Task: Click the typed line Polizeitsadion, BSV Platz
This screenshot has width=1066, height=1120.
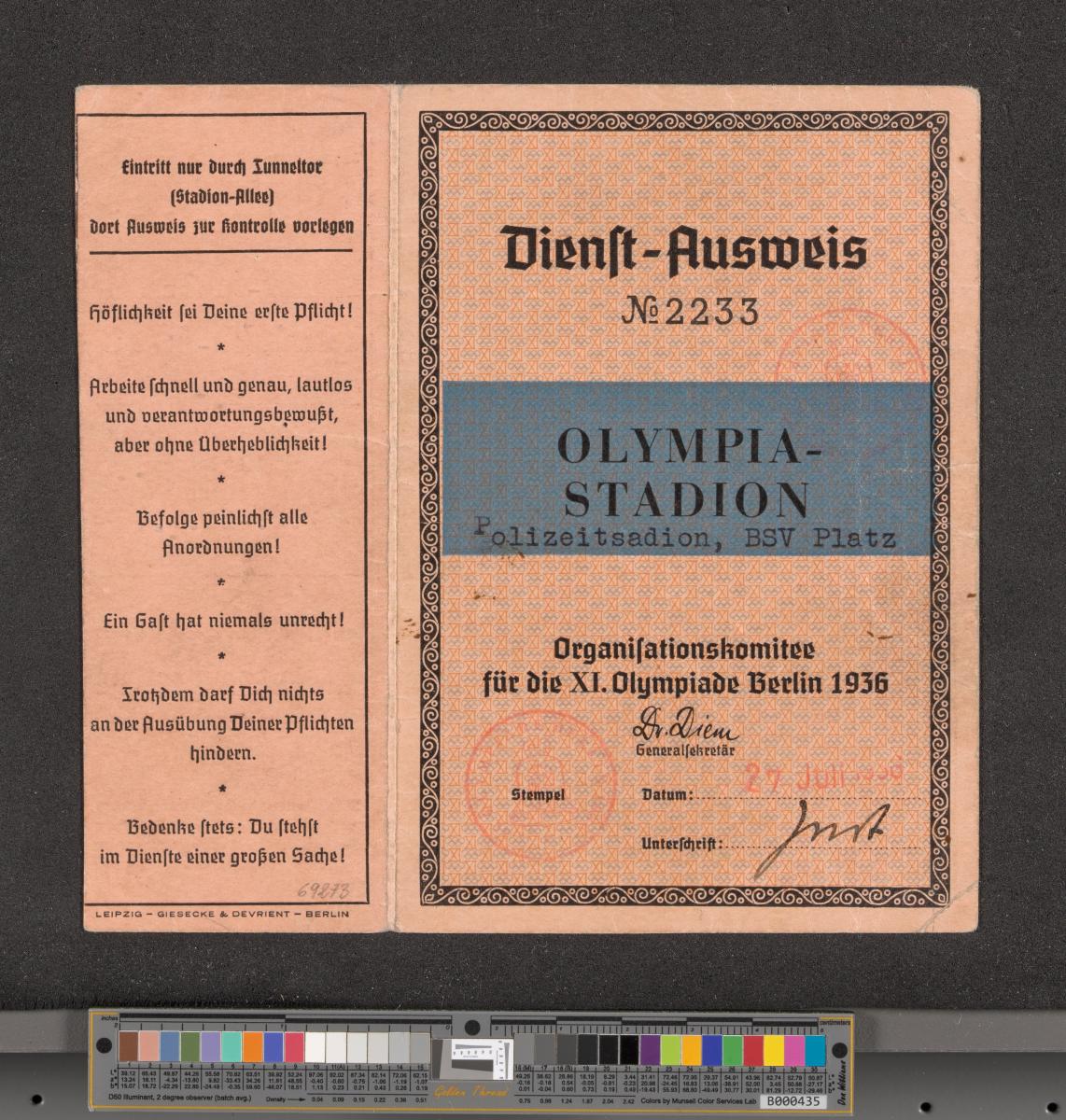Action: (x=685, y=539)
